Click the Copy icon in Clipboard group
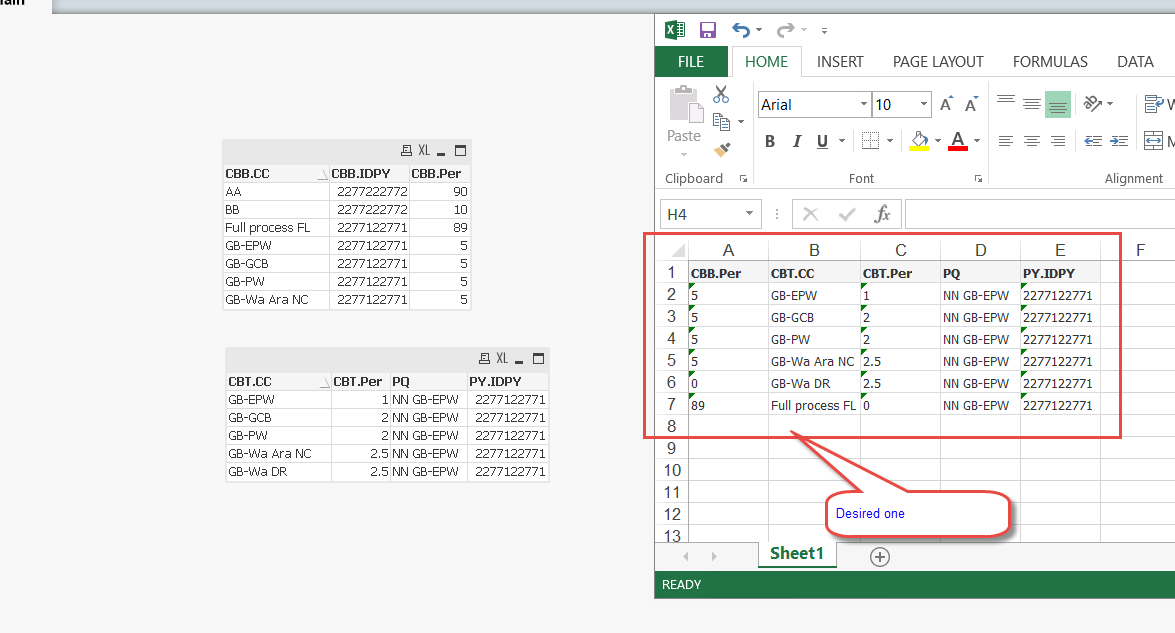Viewport: 1175px width, 633px height. click(x=719, y=119)
